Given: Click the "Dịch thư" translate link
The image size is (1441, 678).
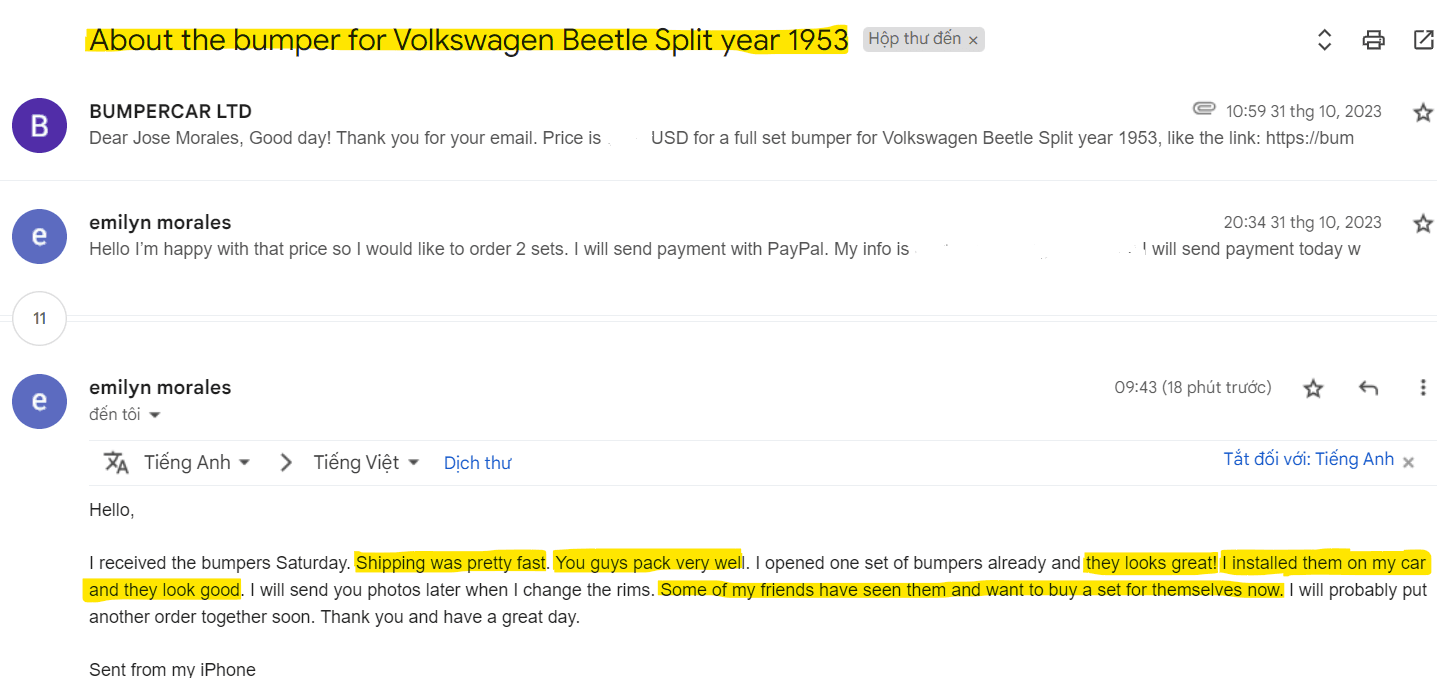Looking at the screenshot, I should pyautogui.click(x=477, y=463).
